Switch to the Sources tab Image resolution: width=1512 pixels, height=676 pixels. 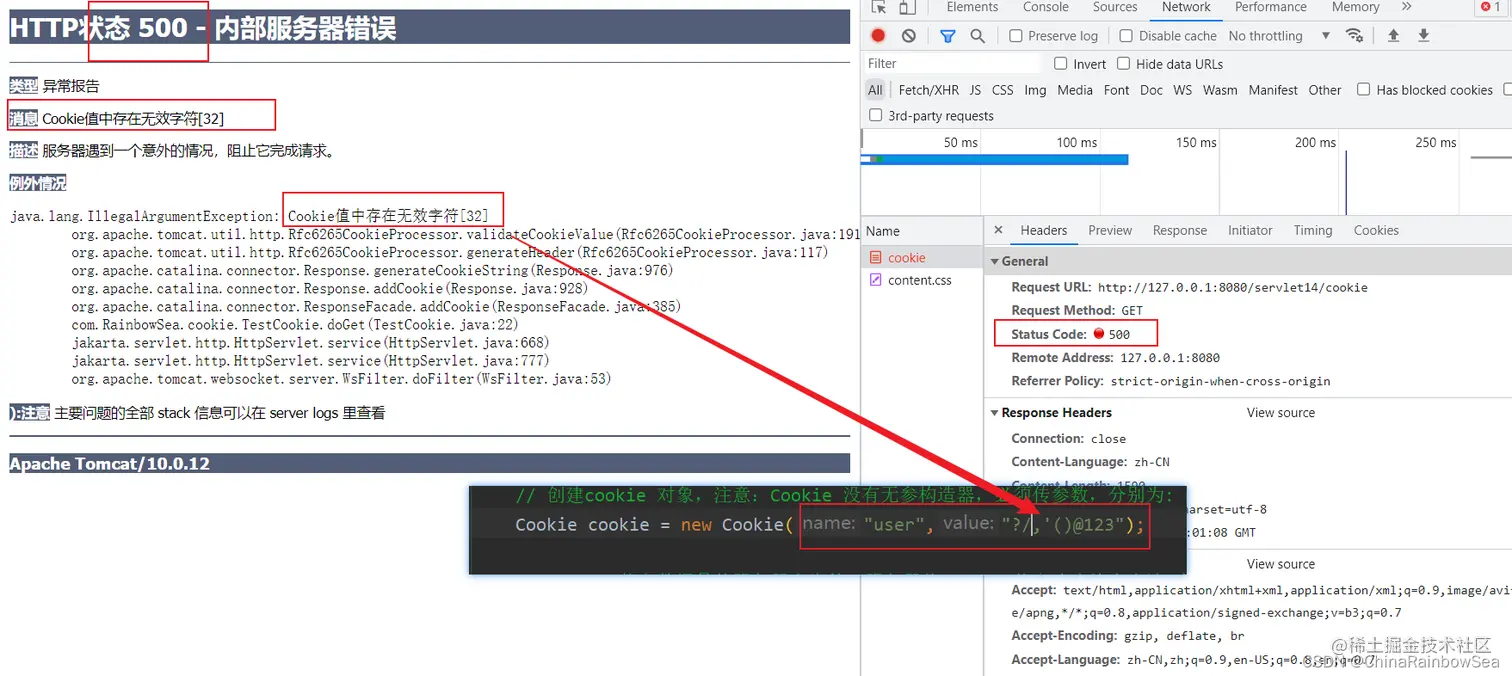tap(1115, 7)
